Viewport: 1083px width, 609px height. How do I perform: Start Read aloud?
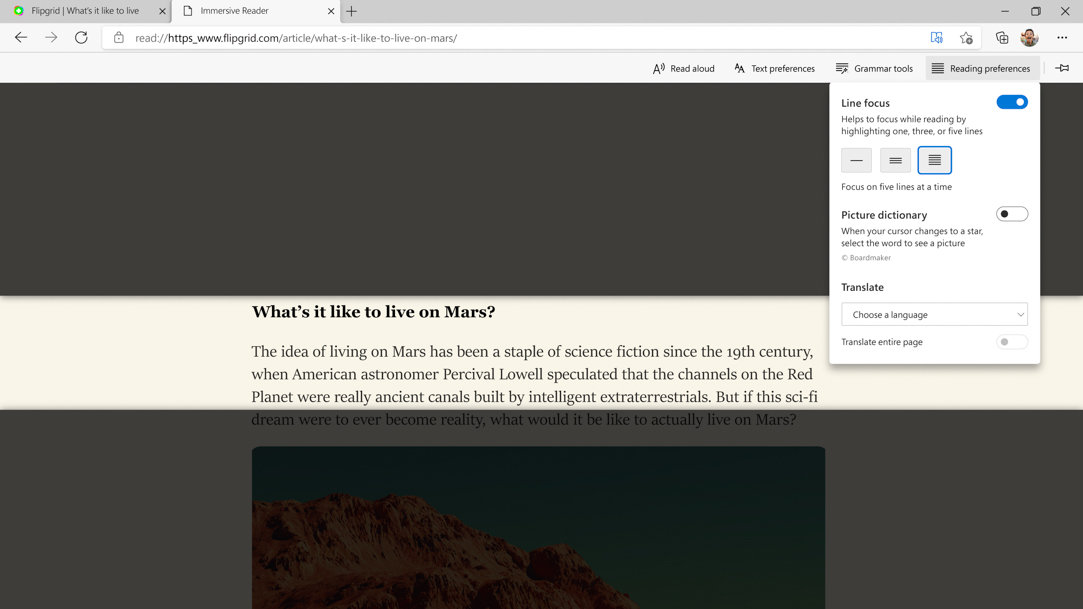(684, 68)
